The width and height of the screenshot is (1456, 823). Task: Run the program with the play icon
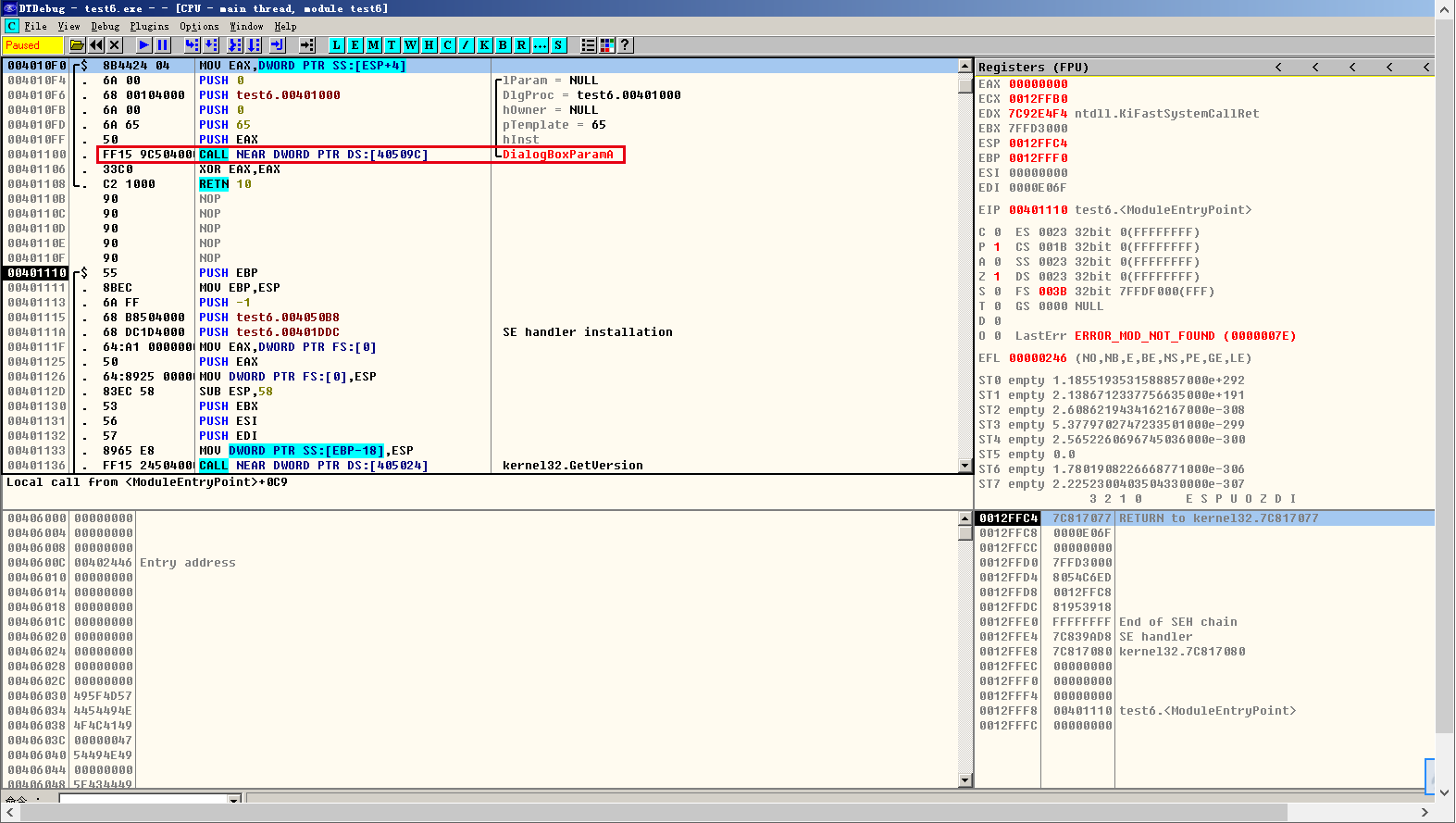pos(144,44)
